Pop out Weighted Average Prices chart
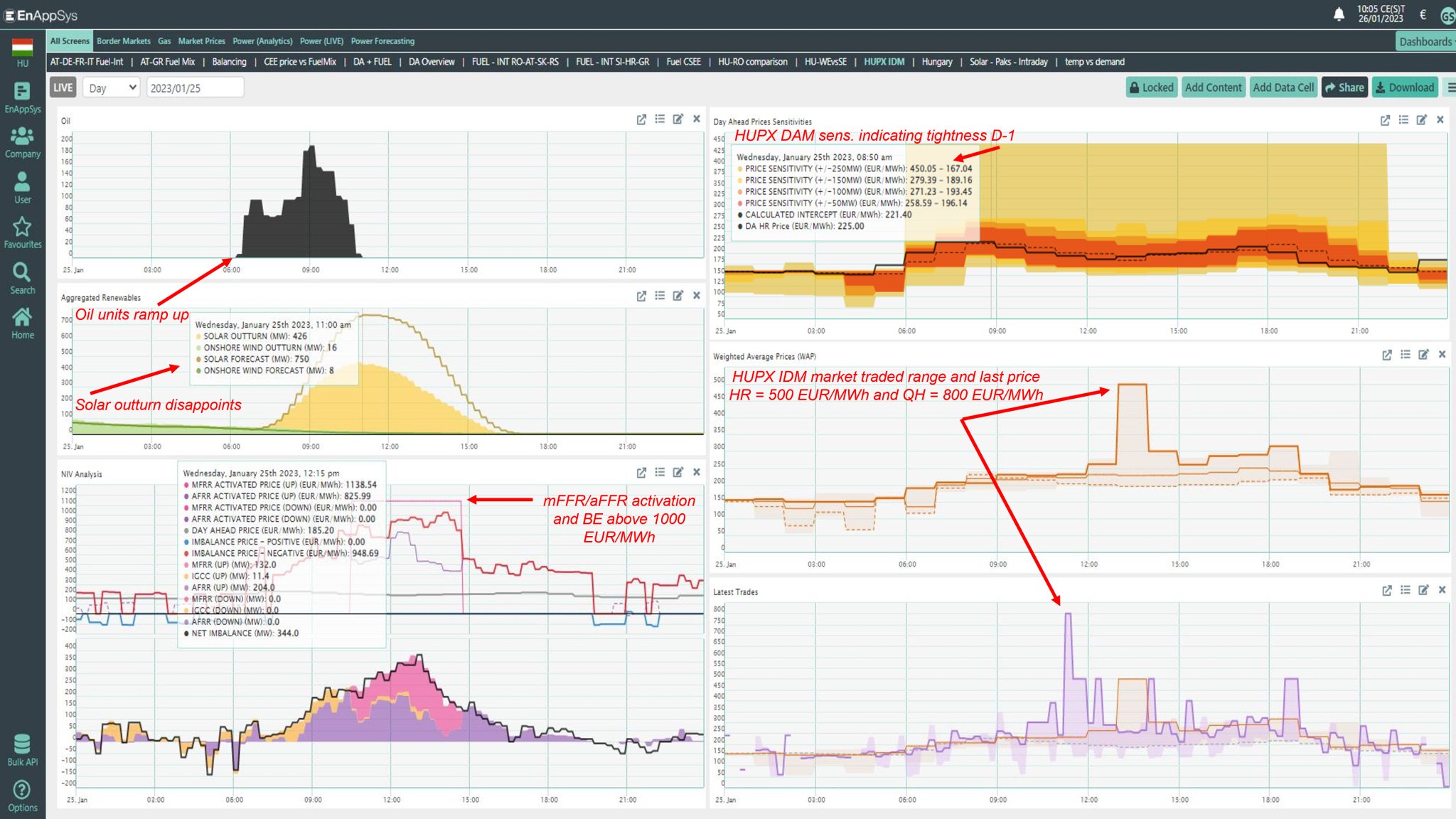This screenshot has height=819, width=1456. pos(1387,355)
